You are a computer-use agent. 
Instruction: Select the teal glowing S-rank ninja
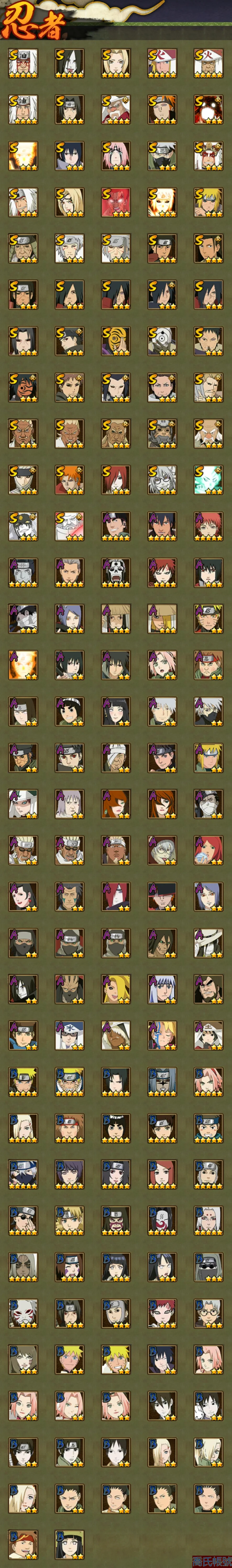tap(209, 480)
